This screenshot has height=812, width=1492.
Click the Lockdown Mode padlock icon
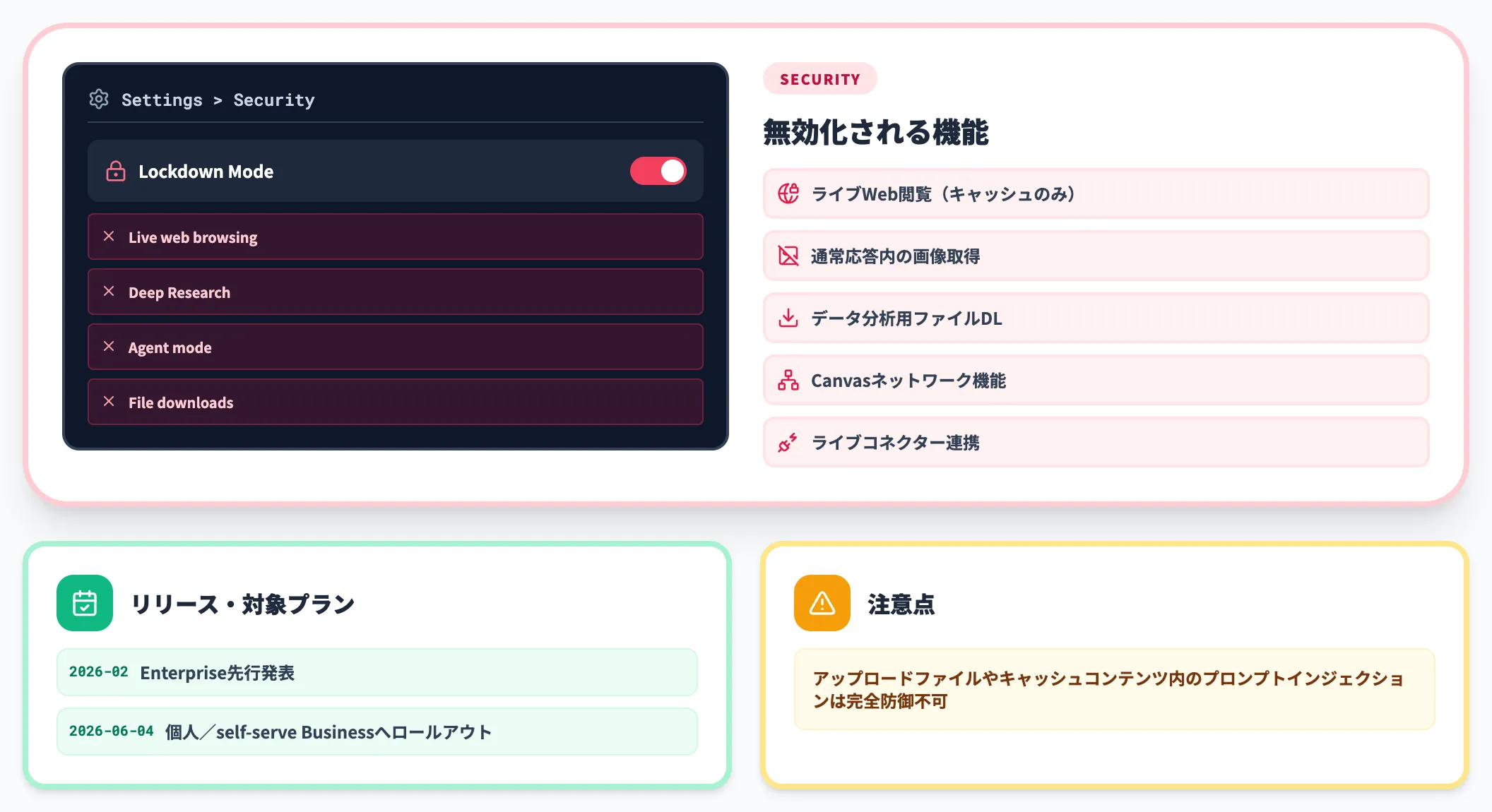tap(116, 172)
